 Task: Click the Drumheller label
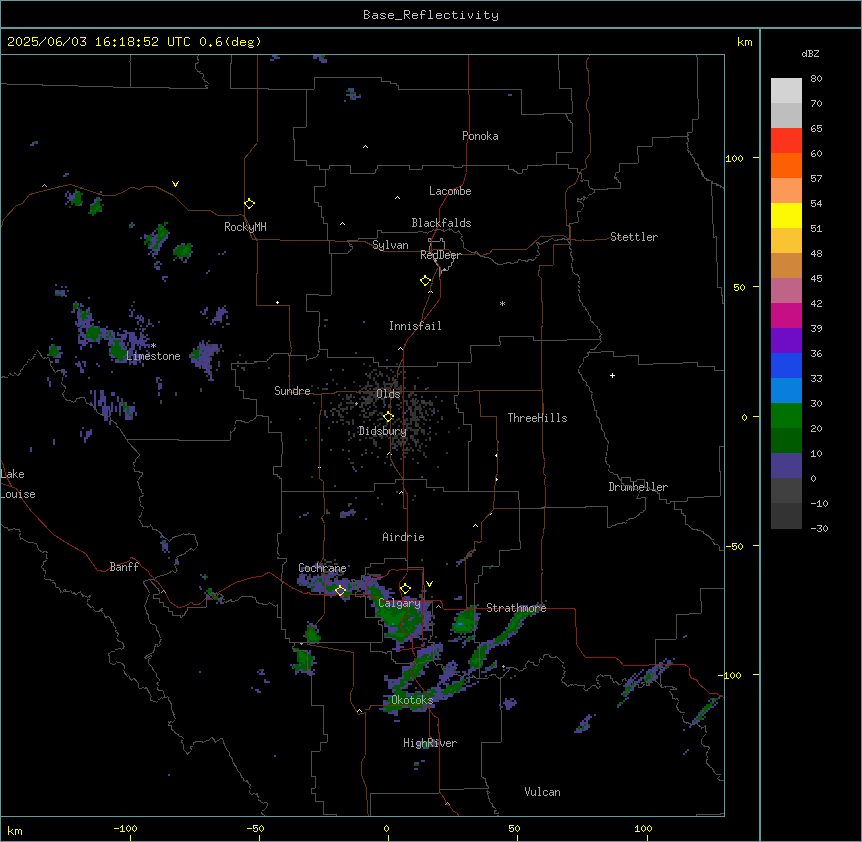pyautogui.click(x=638, y=487)
